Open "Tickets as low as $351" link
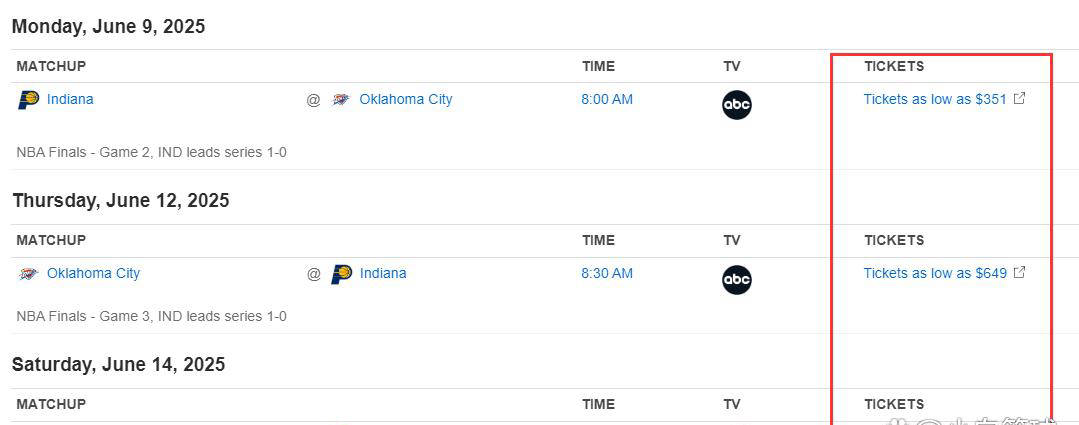 coord(935,100)
